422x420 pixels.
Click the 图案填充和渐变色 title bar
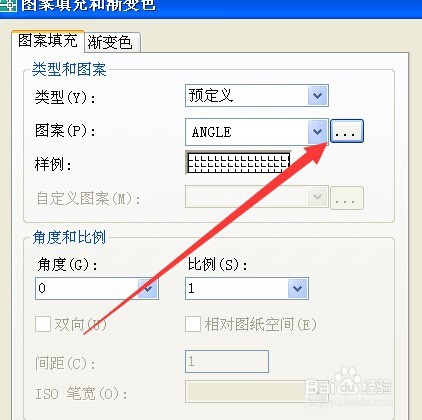coord(211,6)
